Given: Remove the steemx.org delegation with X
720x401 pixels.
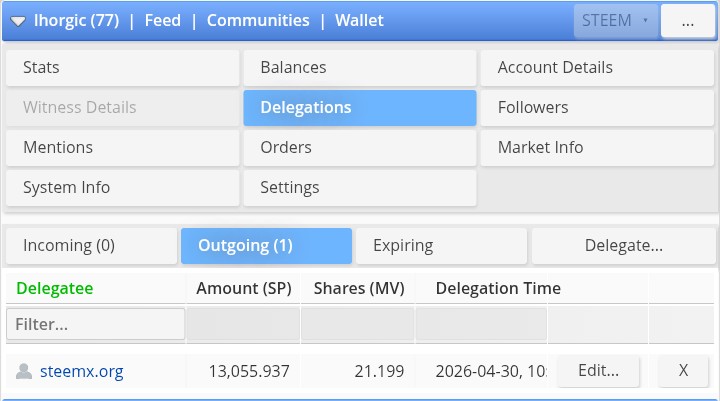Looking at the screenshot, I should 683,370.
